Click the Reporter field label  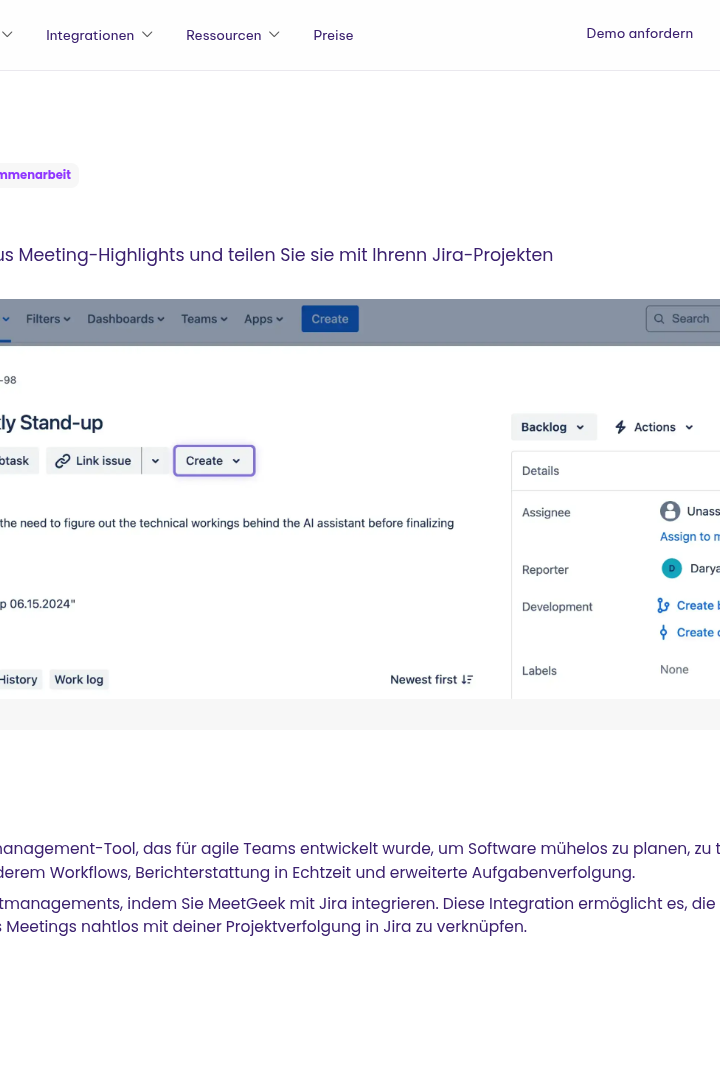pos(545,570)
